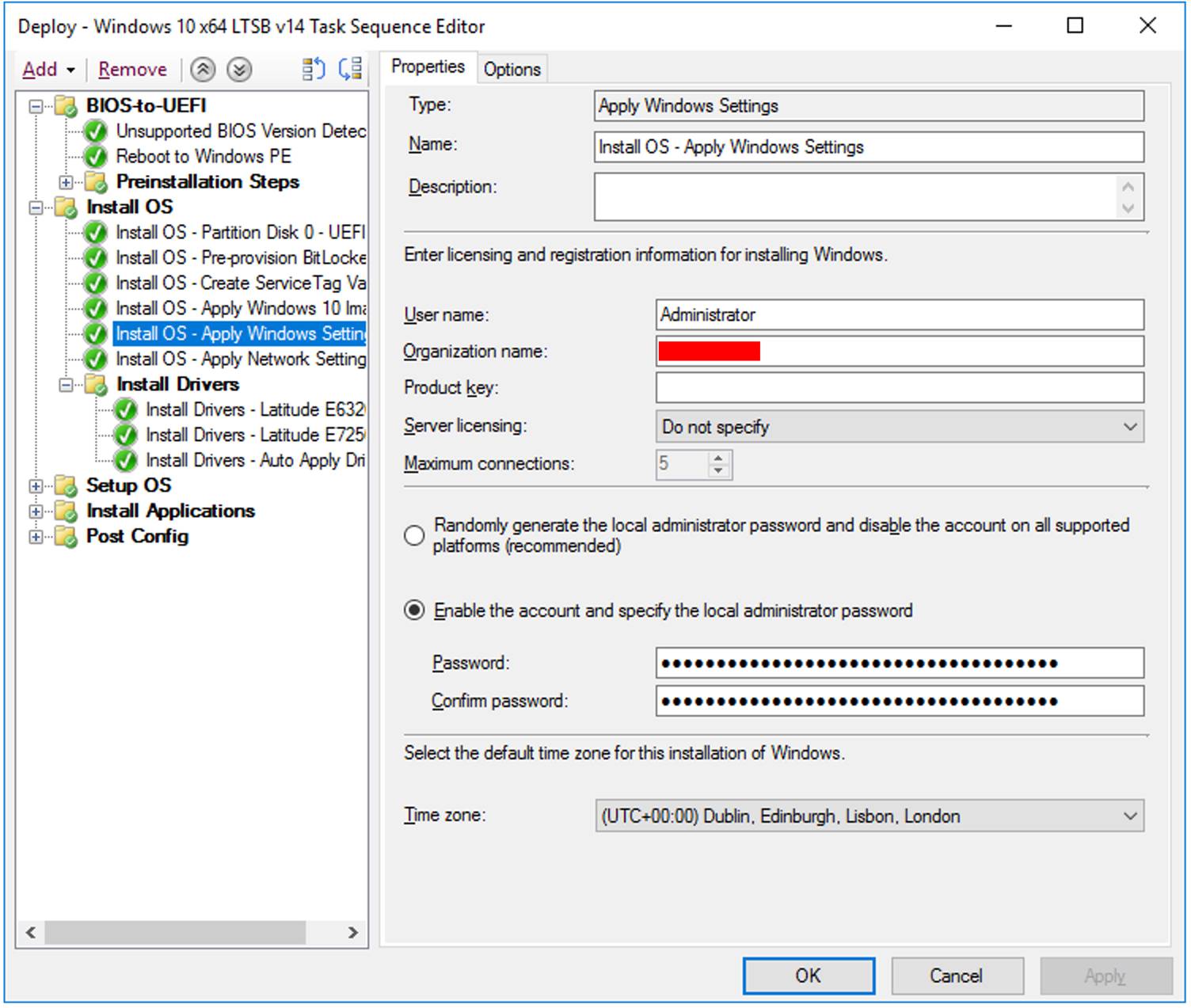The height and width of the screenshot is (1008, 1191).
Task: Click the expand all tree toolbar icon
Action: (314, 70)
